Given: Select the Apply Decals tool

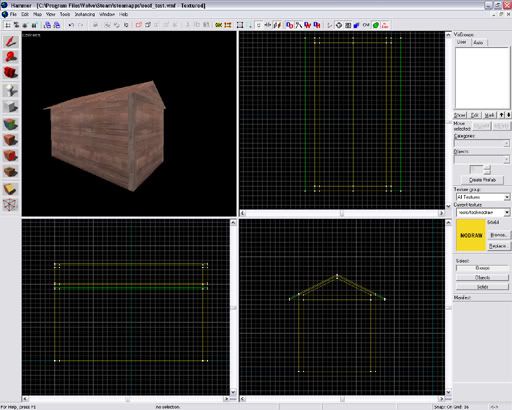Looking at the screenshot, I should pos(11,156).
